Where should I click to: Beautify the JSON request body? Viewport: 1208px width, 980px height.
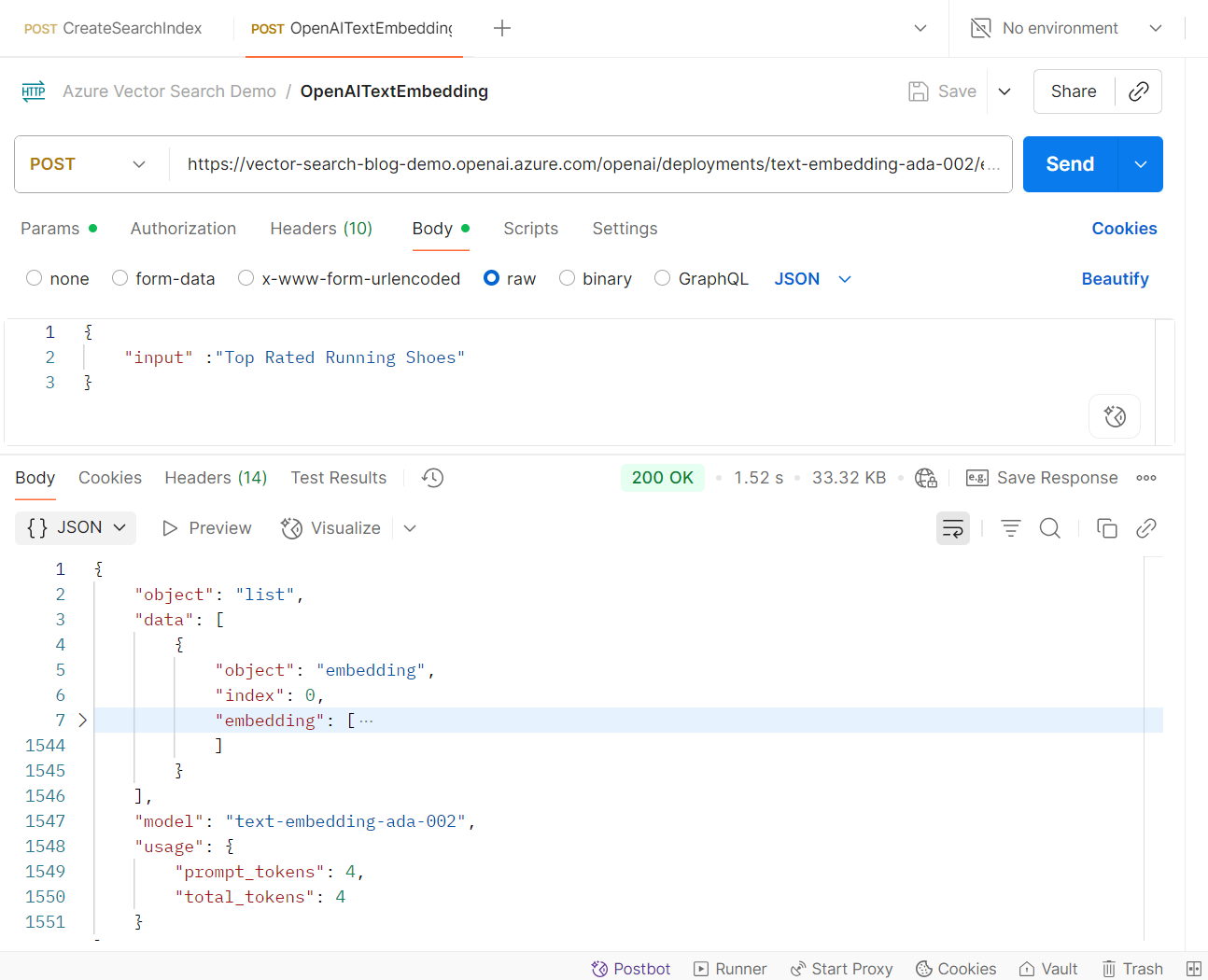1115,279
